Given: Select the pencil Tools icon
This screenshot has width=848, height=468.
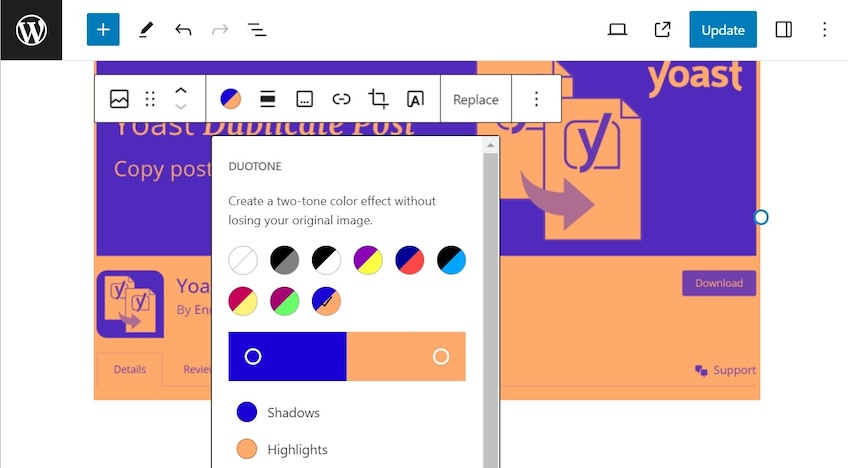Looking at the screenshot, I should pyautogui.click(x=146, y=30).
